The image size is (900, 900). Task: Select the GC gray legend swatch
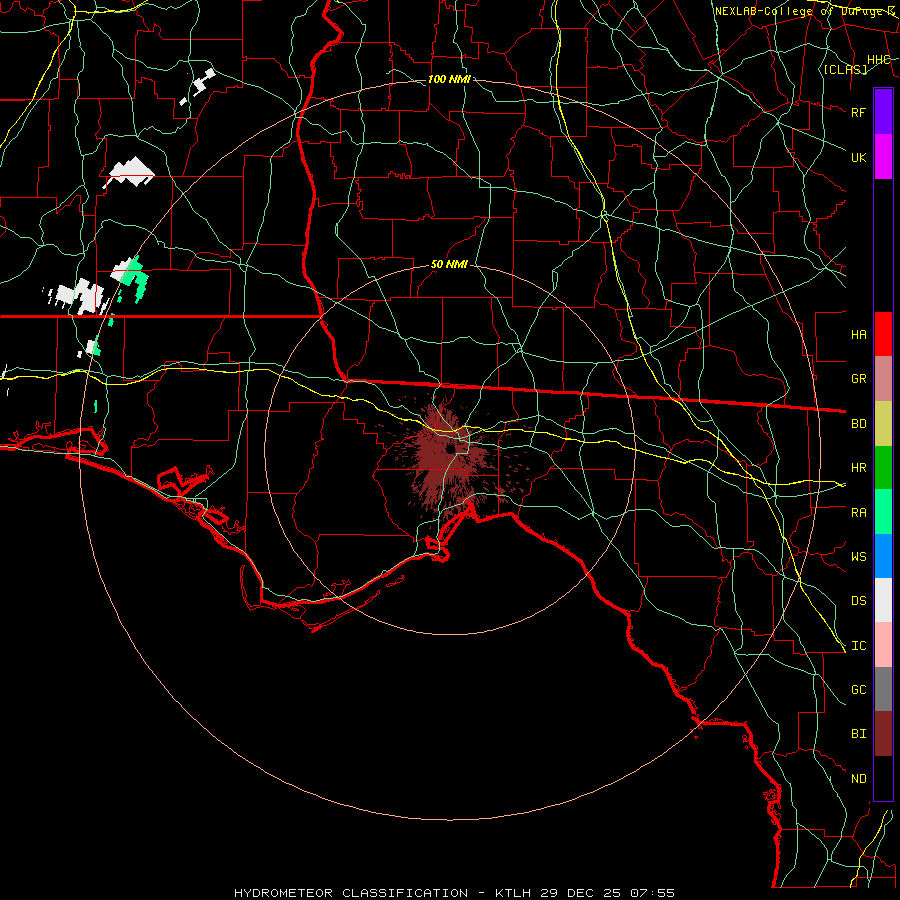[883, 689]
